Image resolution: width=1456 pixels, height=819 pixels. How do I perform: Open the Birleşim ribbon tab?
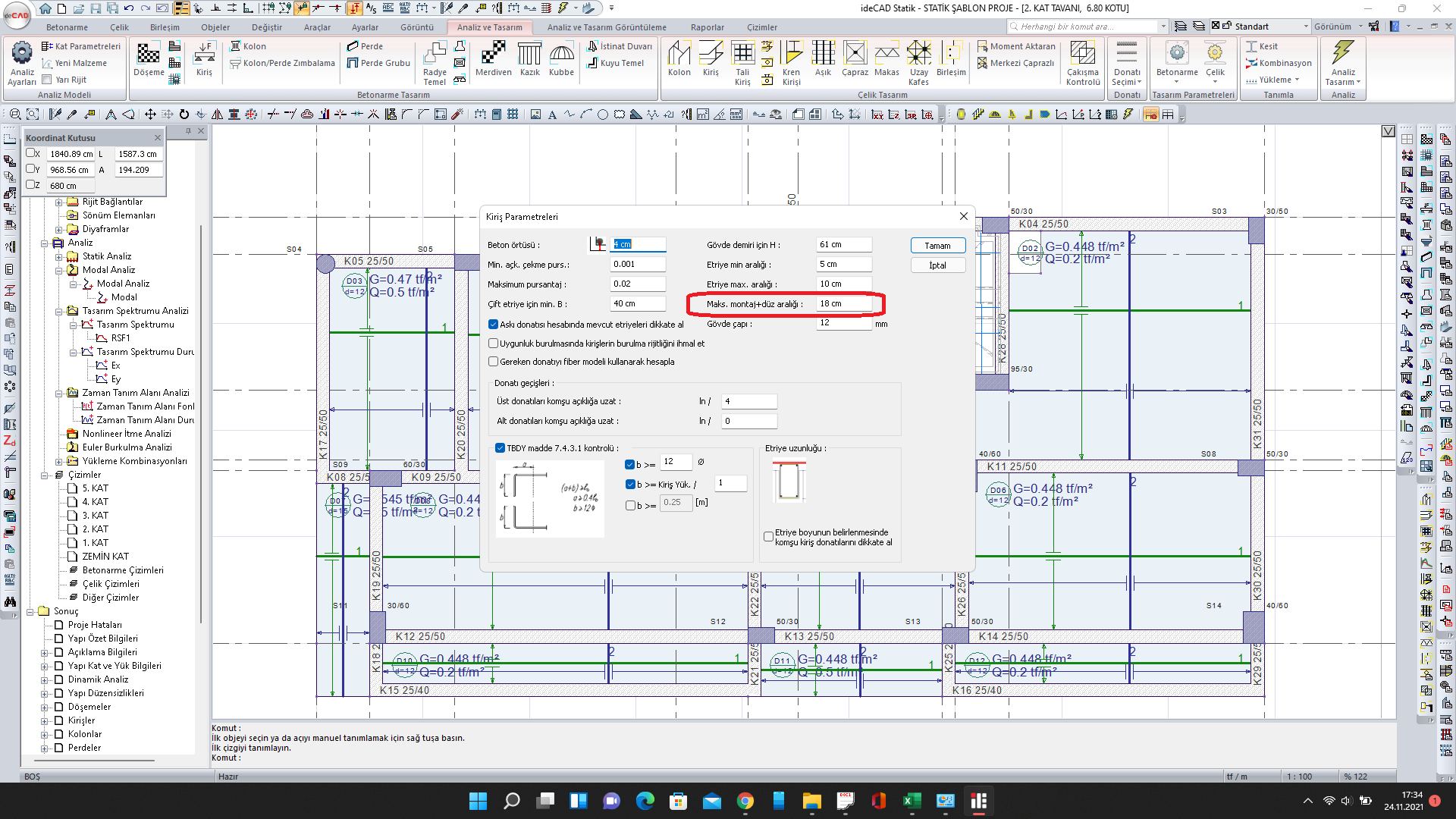click(x=165, y=27)
